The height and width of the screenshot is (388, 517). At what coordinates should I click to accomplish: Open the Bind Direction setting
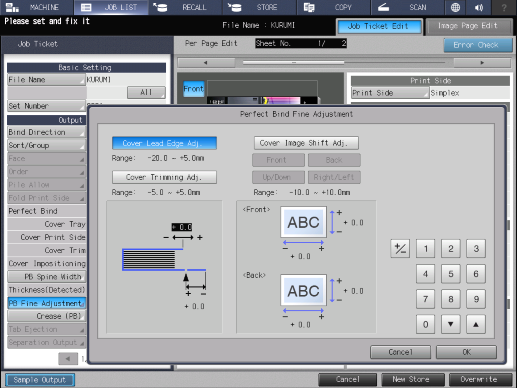click(46, 132)
